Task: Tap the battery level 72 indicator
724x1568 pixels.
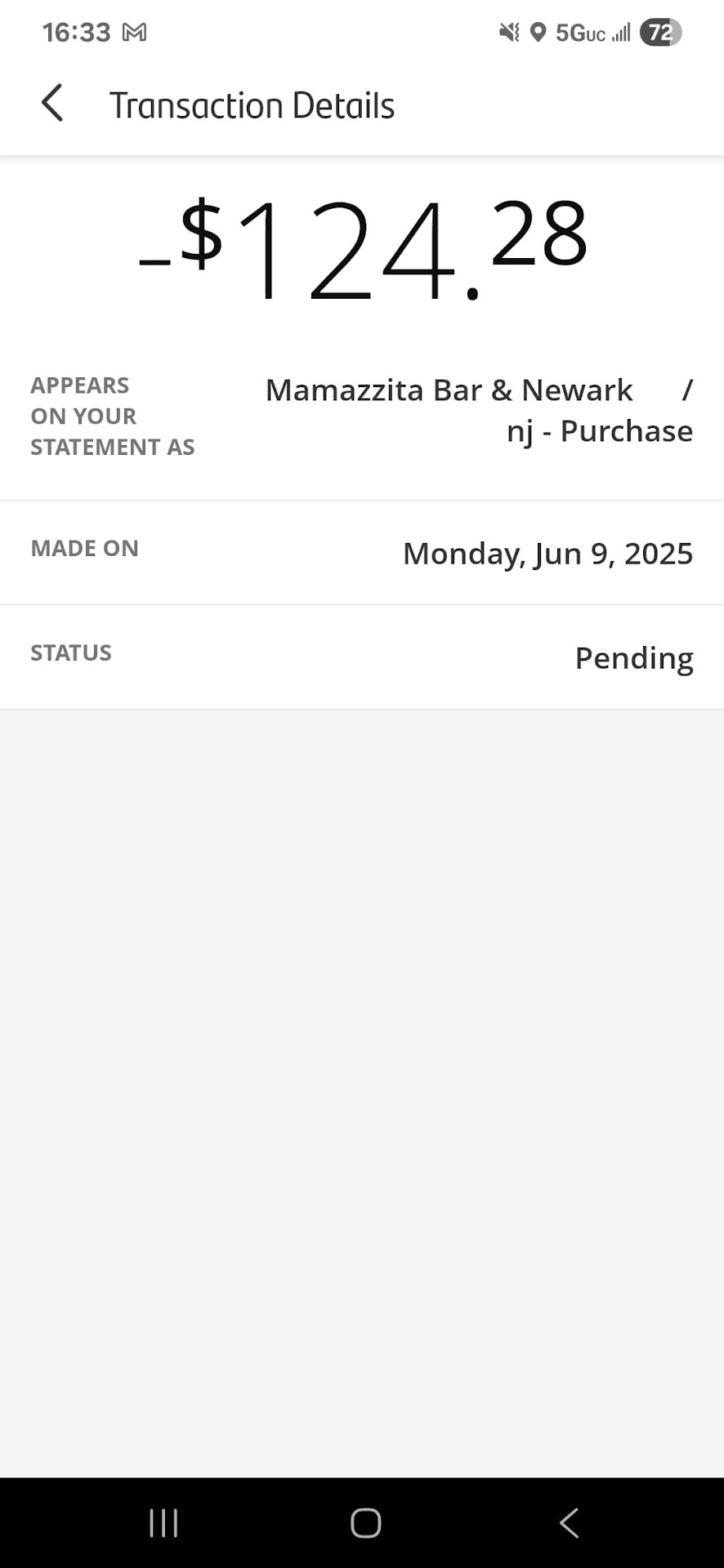Action: coord(660,33)
